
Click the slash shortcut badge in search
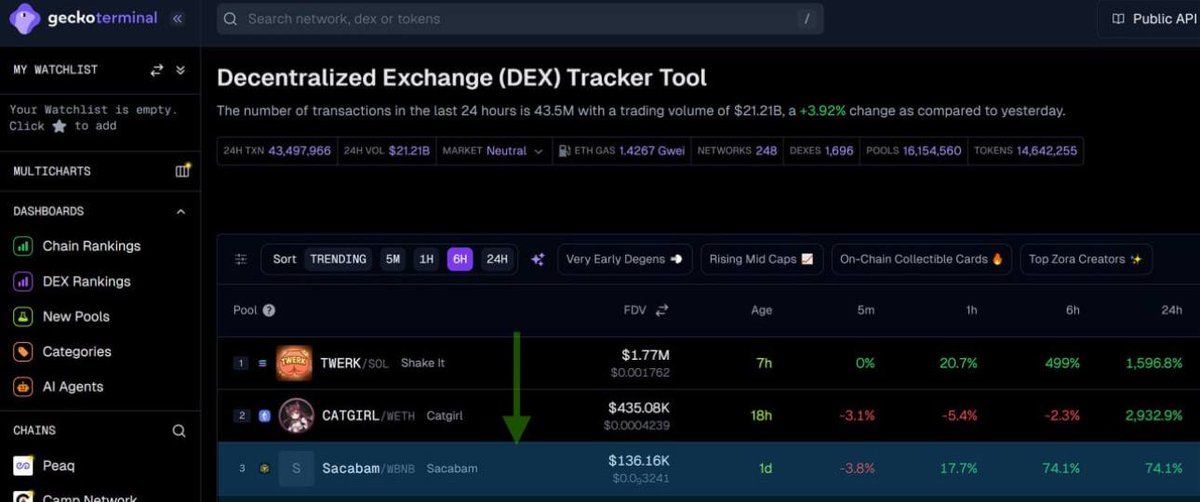pyautogui.click(x=806, y=19)
